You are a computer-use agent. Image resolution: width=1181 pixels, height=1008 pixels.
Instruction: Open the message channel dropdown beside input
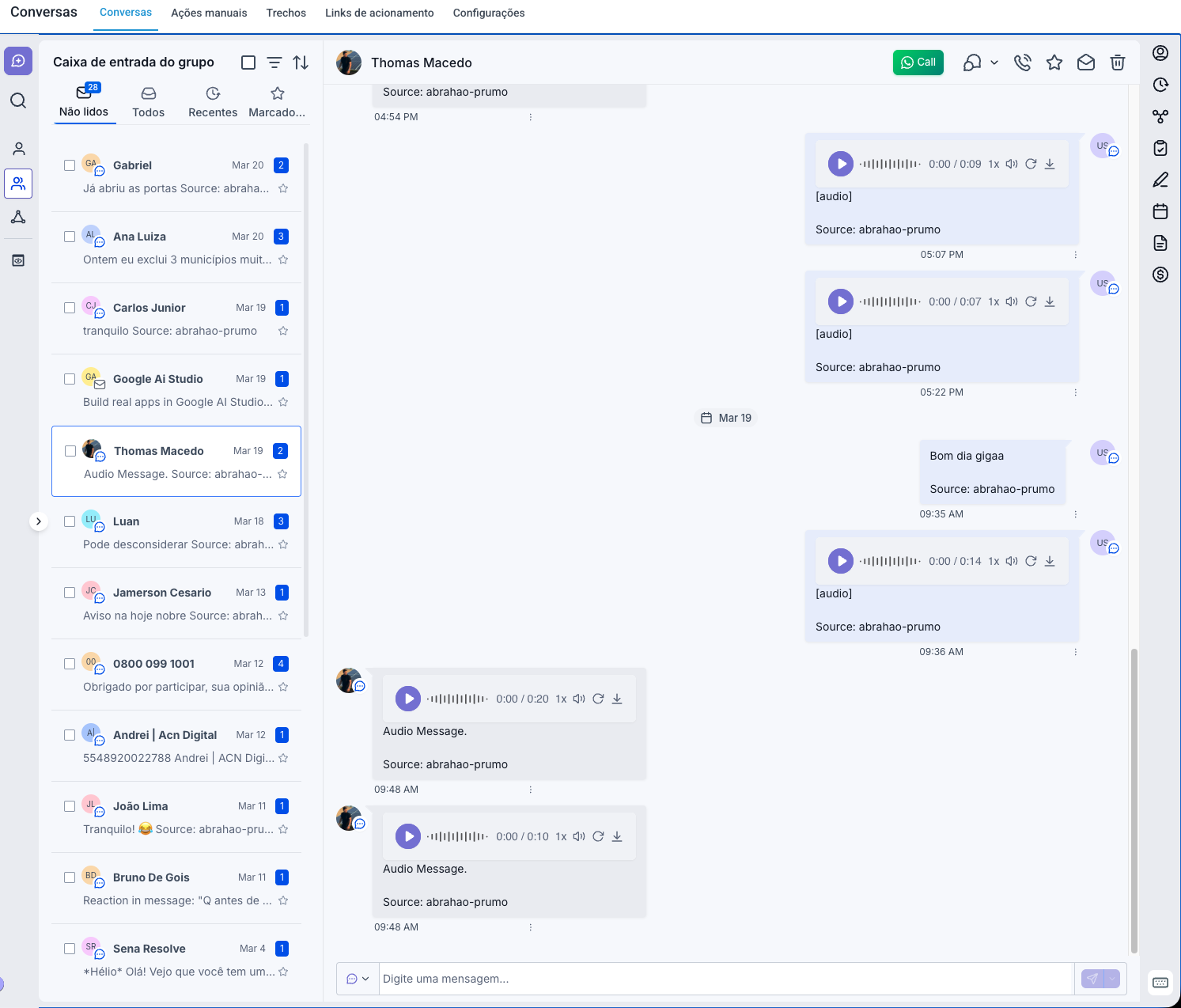click(x=358, y=979)
